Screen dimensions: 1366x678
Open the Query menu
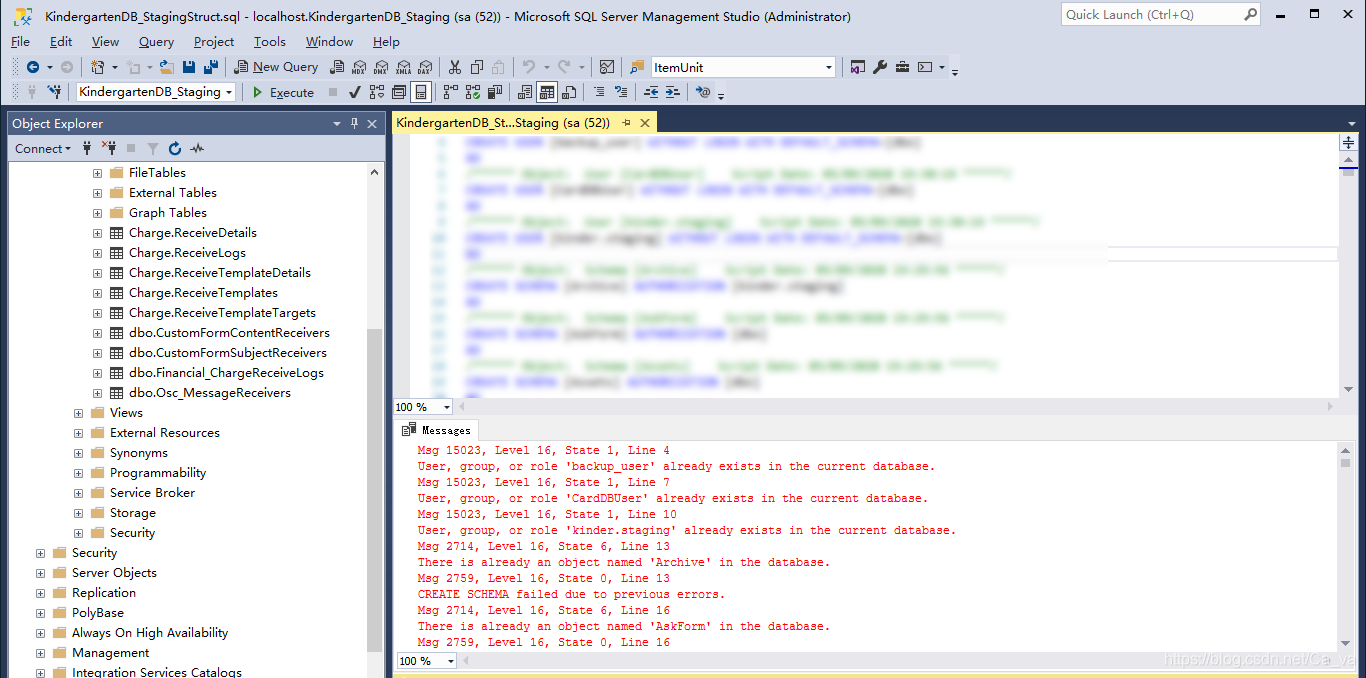156,41
